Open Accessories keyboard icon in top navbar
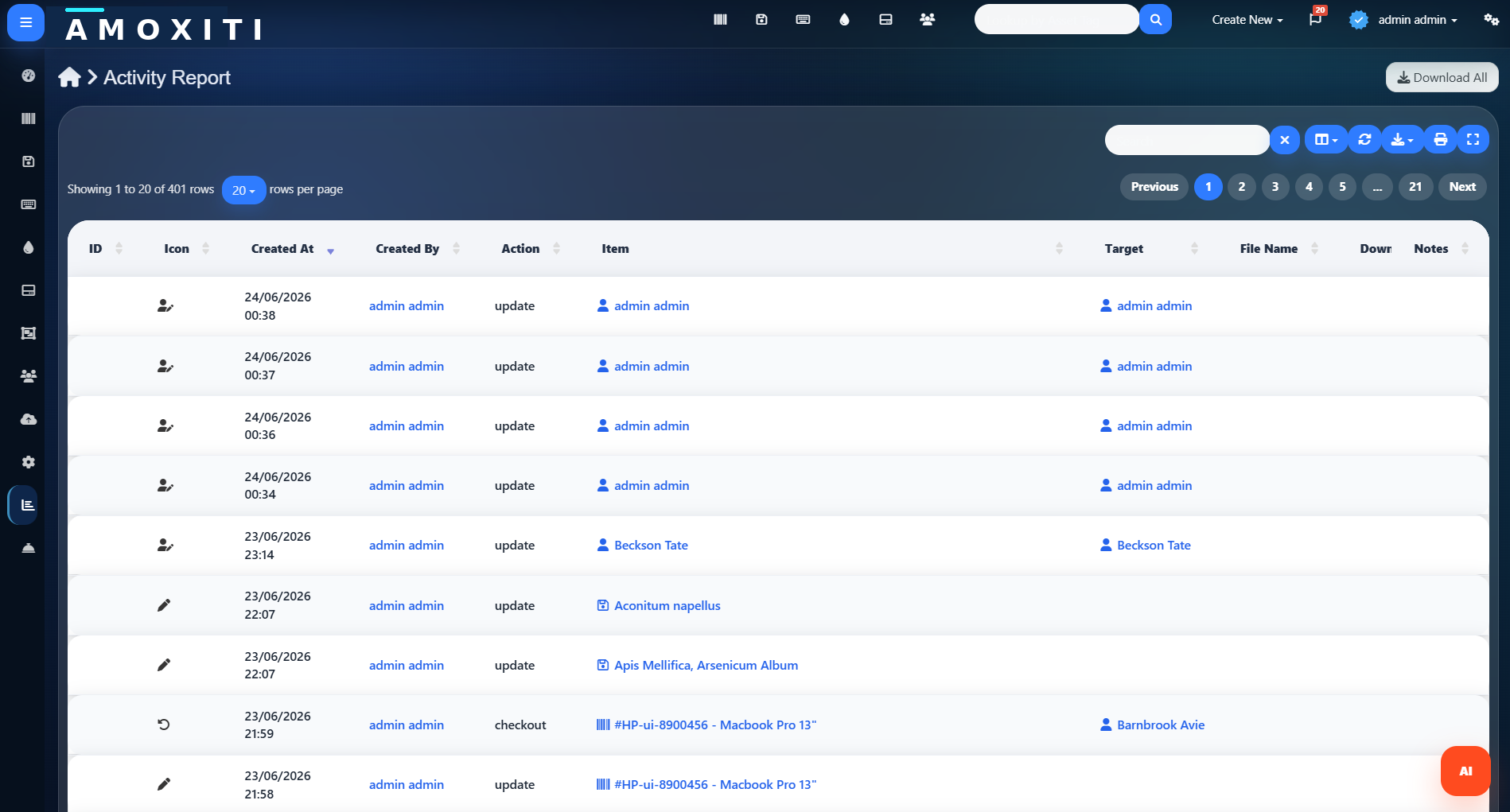The height and width of the screenshot is (812, 1510). click(x=803, y=19)
